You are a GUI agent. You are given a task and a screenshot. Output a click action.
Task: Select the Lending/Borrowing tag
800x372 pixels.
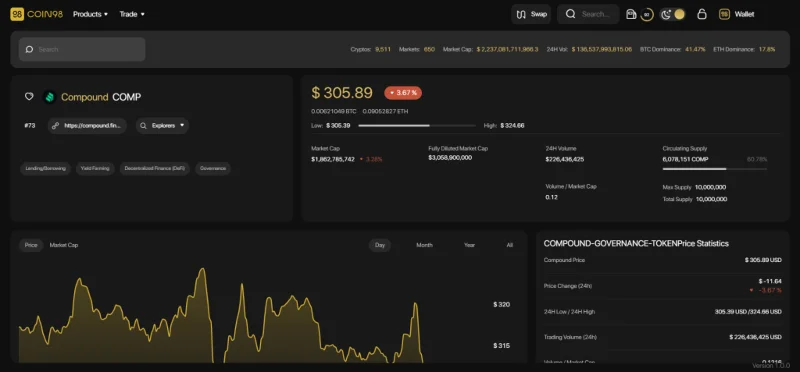(x=45, y=168)
